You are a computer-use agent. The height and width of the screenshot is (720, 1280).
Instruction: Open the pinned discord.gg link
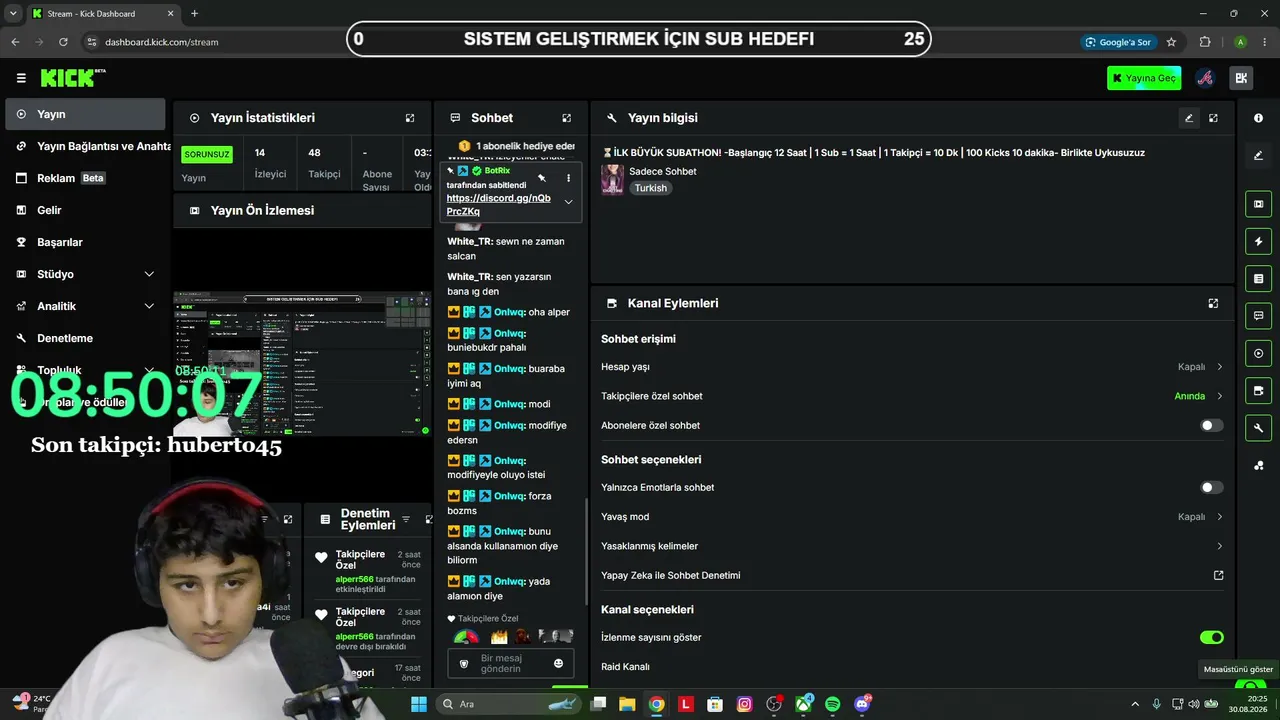(x=498, y=205)
